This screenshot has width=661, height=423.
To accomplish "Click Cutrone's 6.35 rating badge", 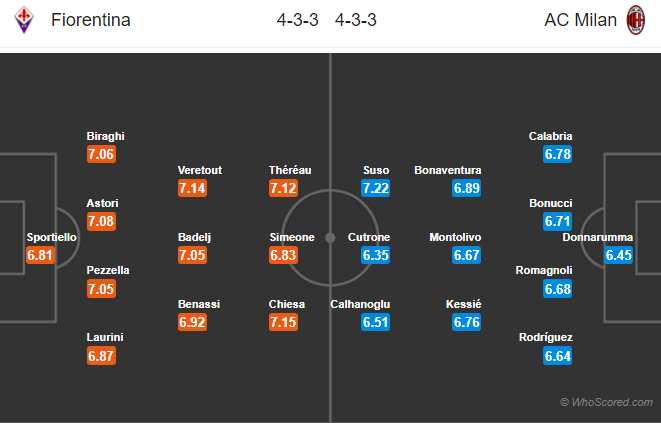I will click(x=376, y=255).
